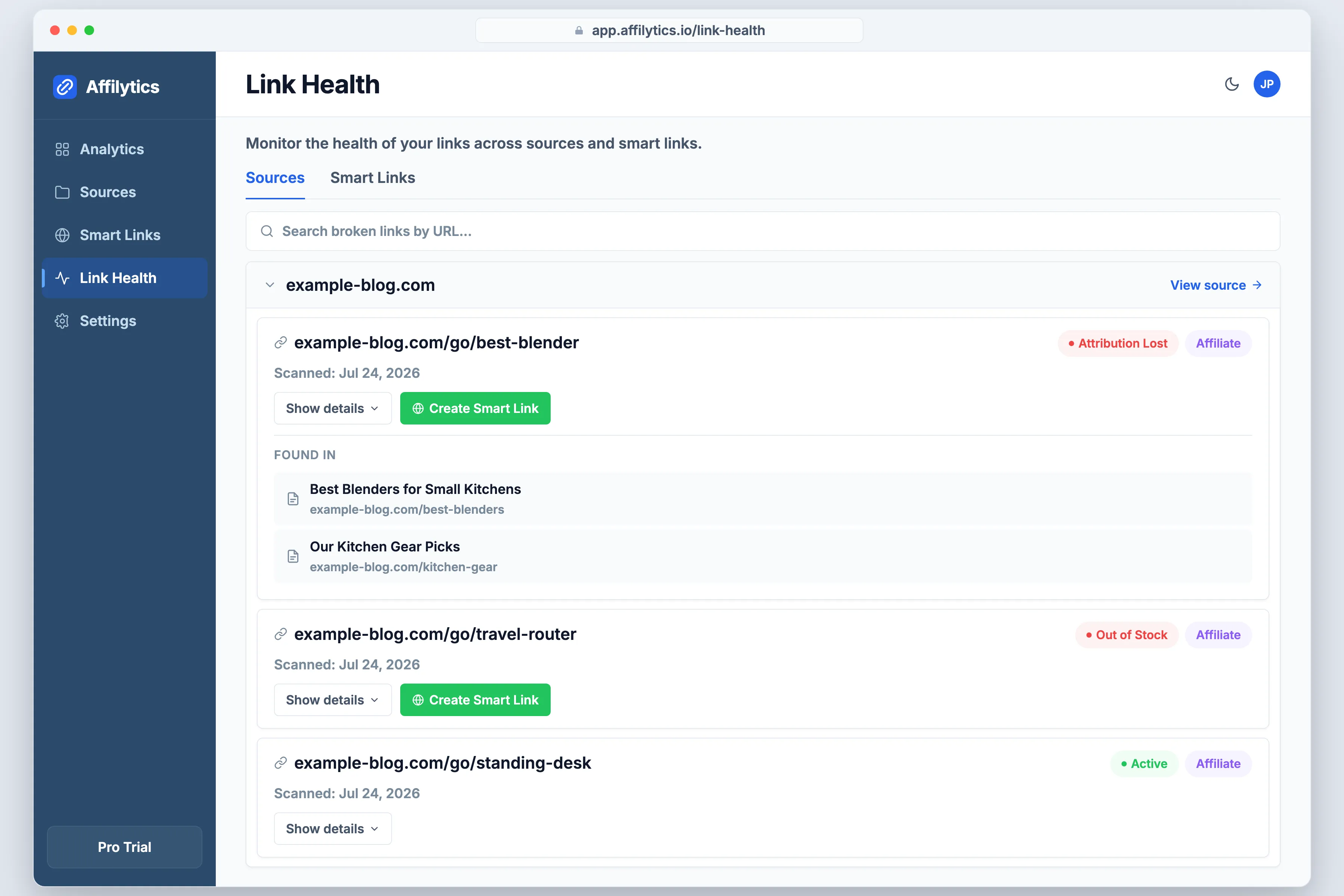1344x896 pixels.
Task: Switch to the Smart Links tab
Action: coord(373,178)
